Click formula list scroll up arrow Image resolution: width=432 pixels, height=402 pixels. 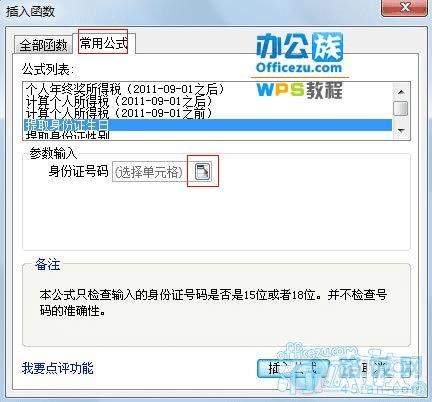pyautogui.click(x=401, y=92)
